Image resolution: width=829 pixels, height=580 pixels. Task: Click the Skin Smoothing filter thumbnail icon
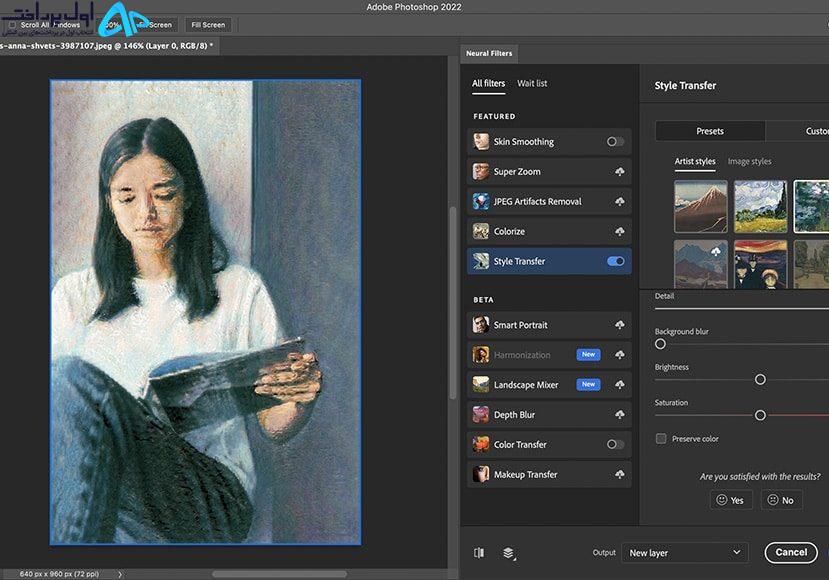click(x=481, y=142)
